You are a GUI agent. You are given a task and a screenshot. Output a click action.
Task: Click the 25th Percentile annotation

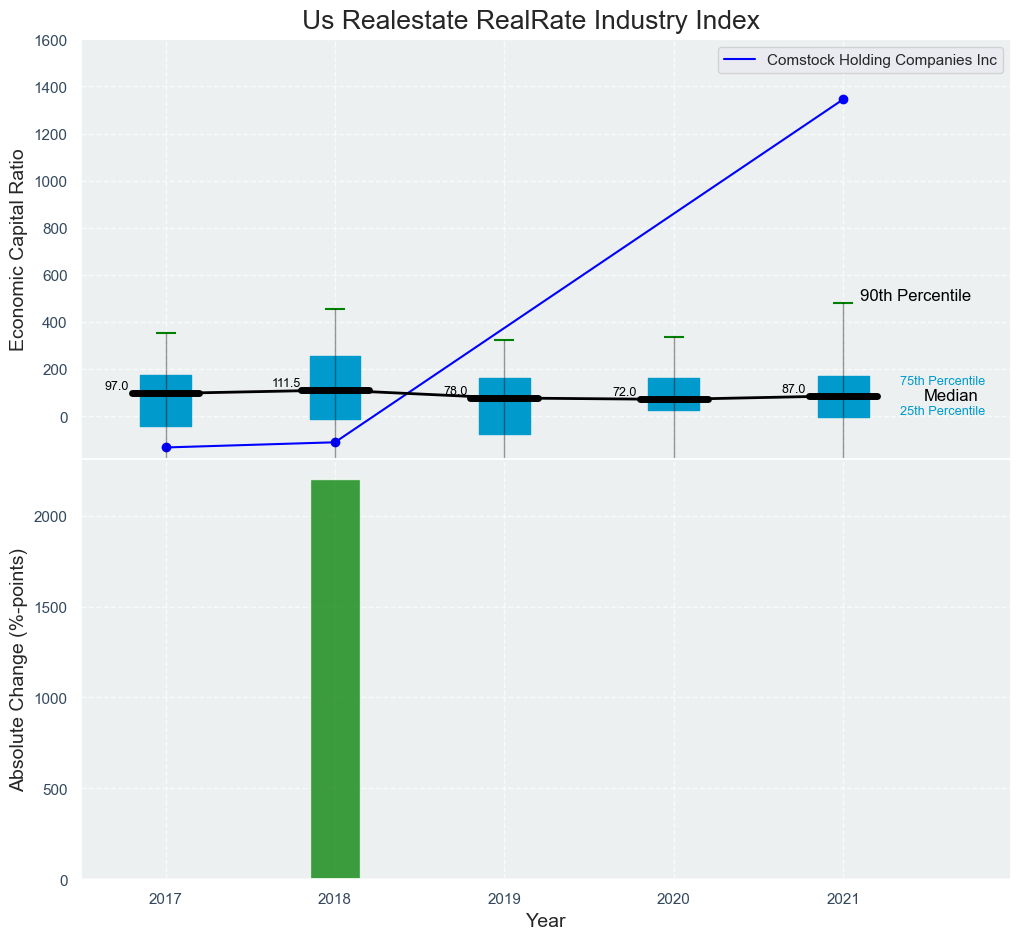[942, 411]
